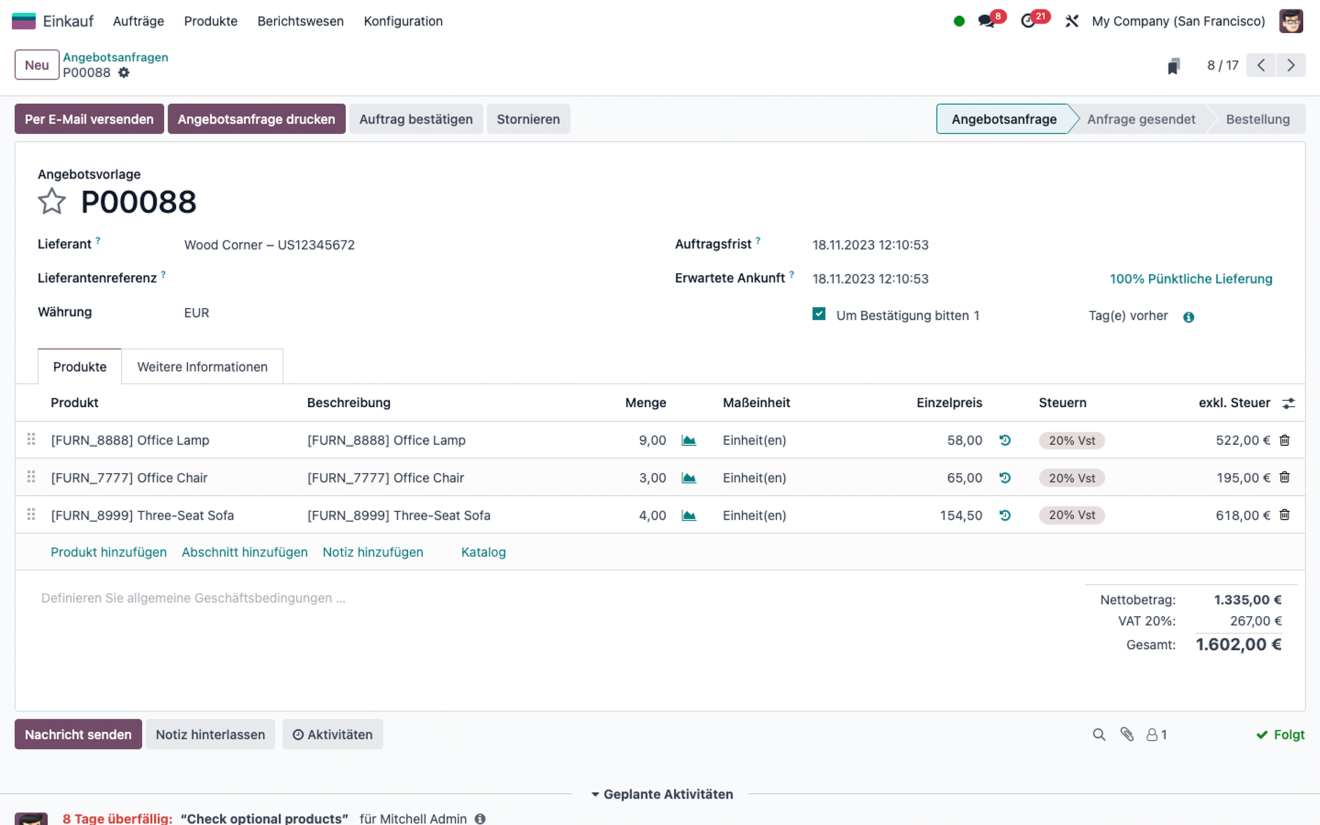Open the Katalog link
Screen dimensions: 1320x825
click(484, 552)
